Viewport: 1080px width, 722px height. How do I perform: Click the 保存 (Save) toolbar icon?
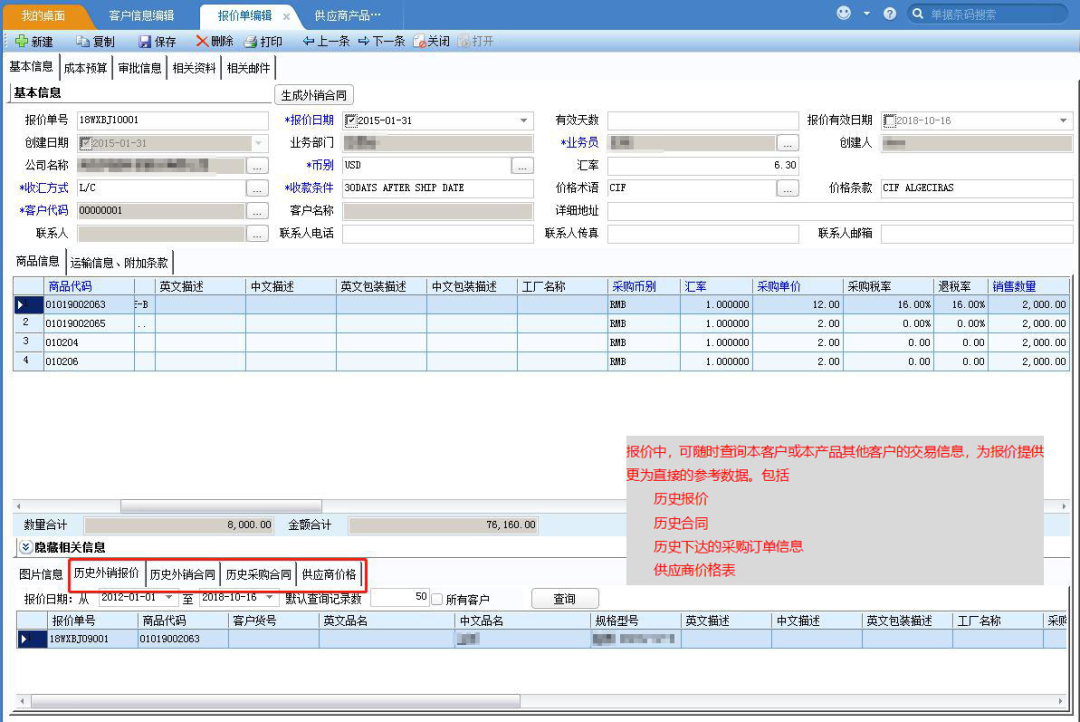145,42
